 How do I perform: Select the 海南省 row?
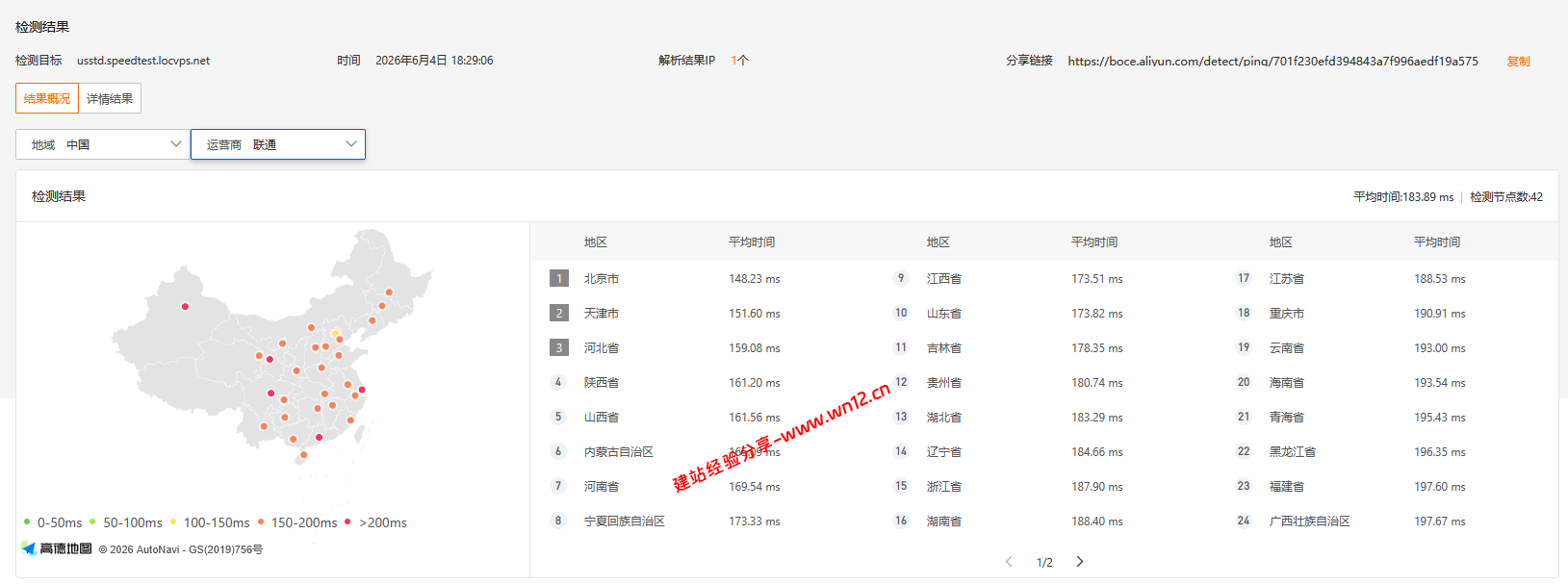1387,382
